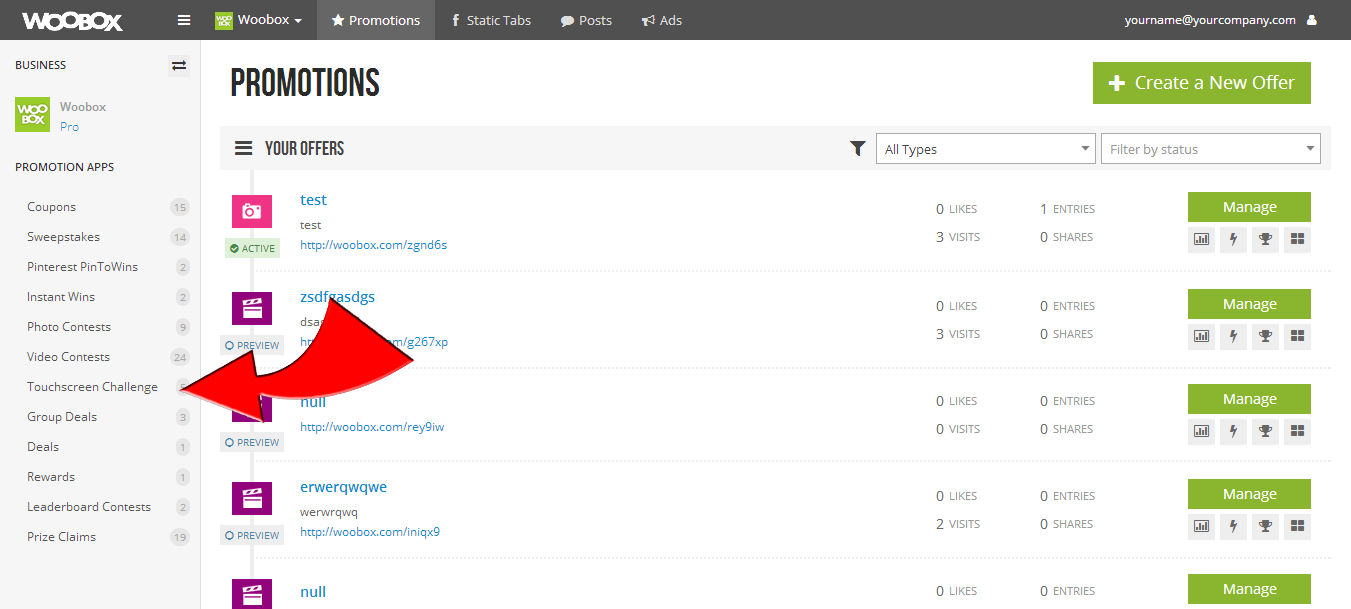Click the trophy icon for rey9iw offer
Screen dimensions: 1351x609
pos(1265,432)
